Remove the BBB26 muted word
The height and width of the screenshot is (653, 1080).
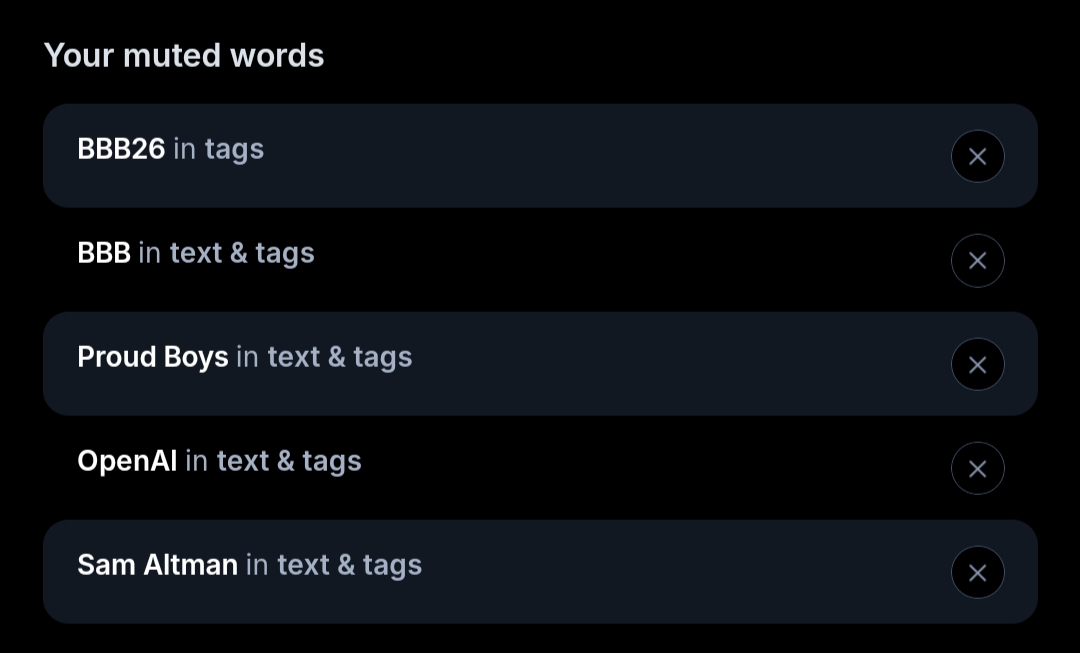pos(977,157)
